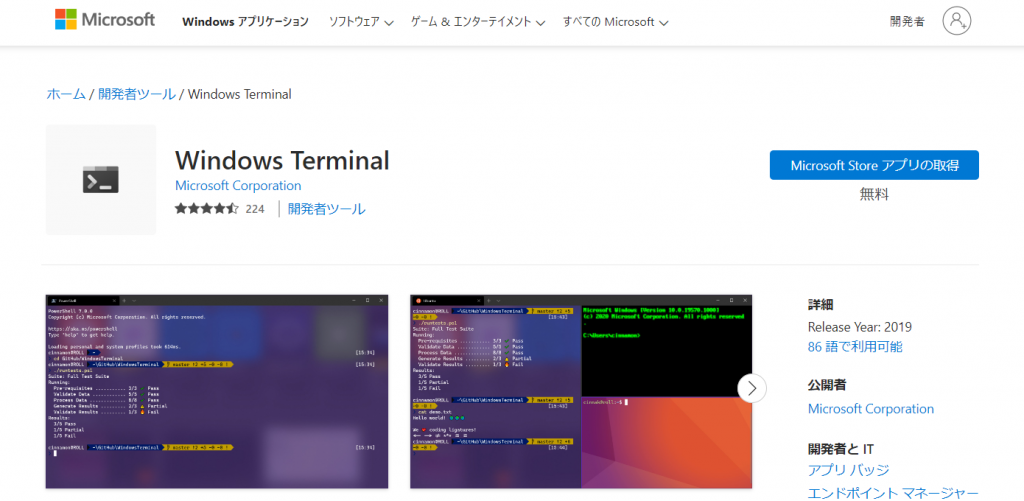The width and height of the screenshot is (1024, 501).
Task: Go to ホーム in the breadcrumb
Action: tap(66, 94)
